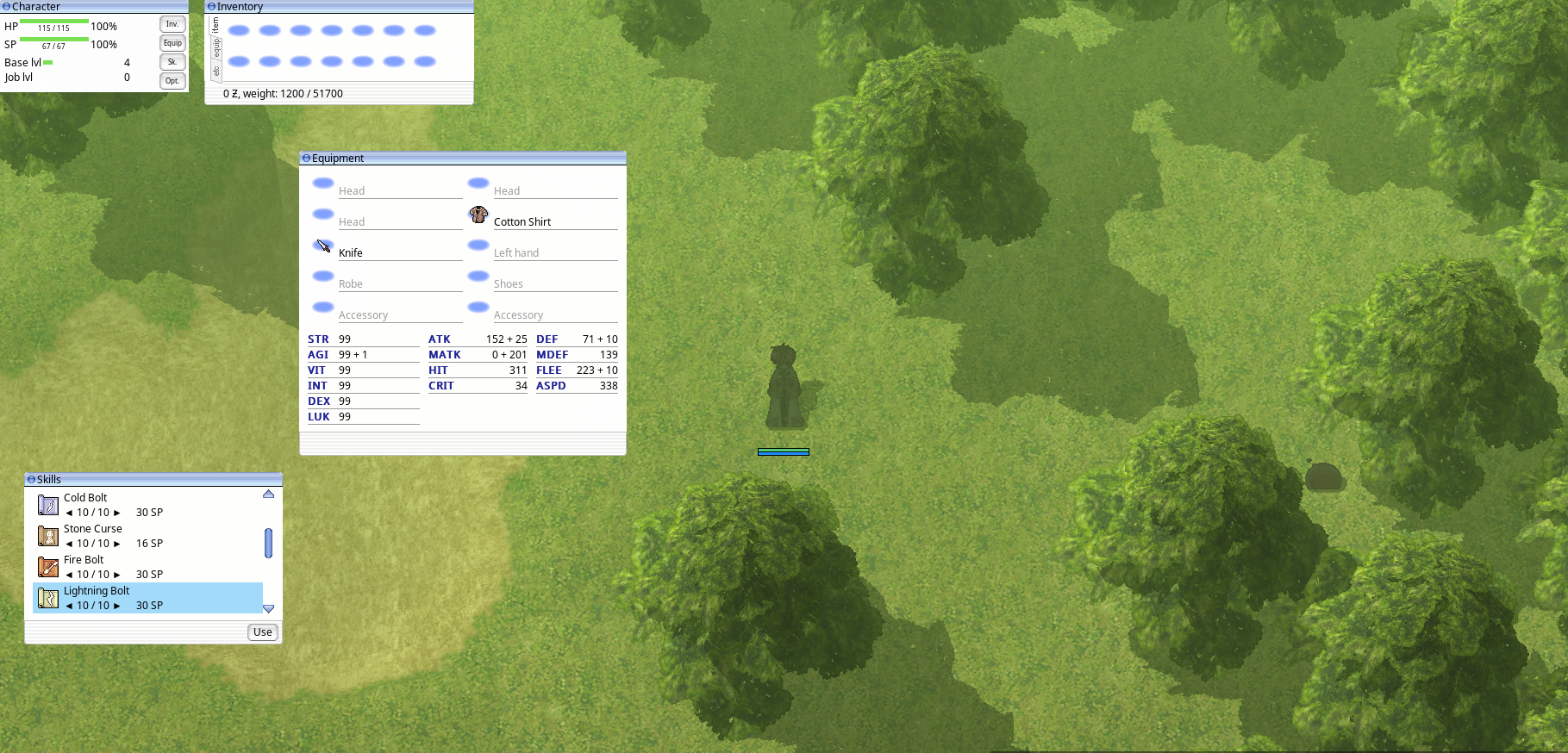The height and width of the screenshot is (753, 1568).
Task: Click the up arrow of the skills list
Action: 268,494
